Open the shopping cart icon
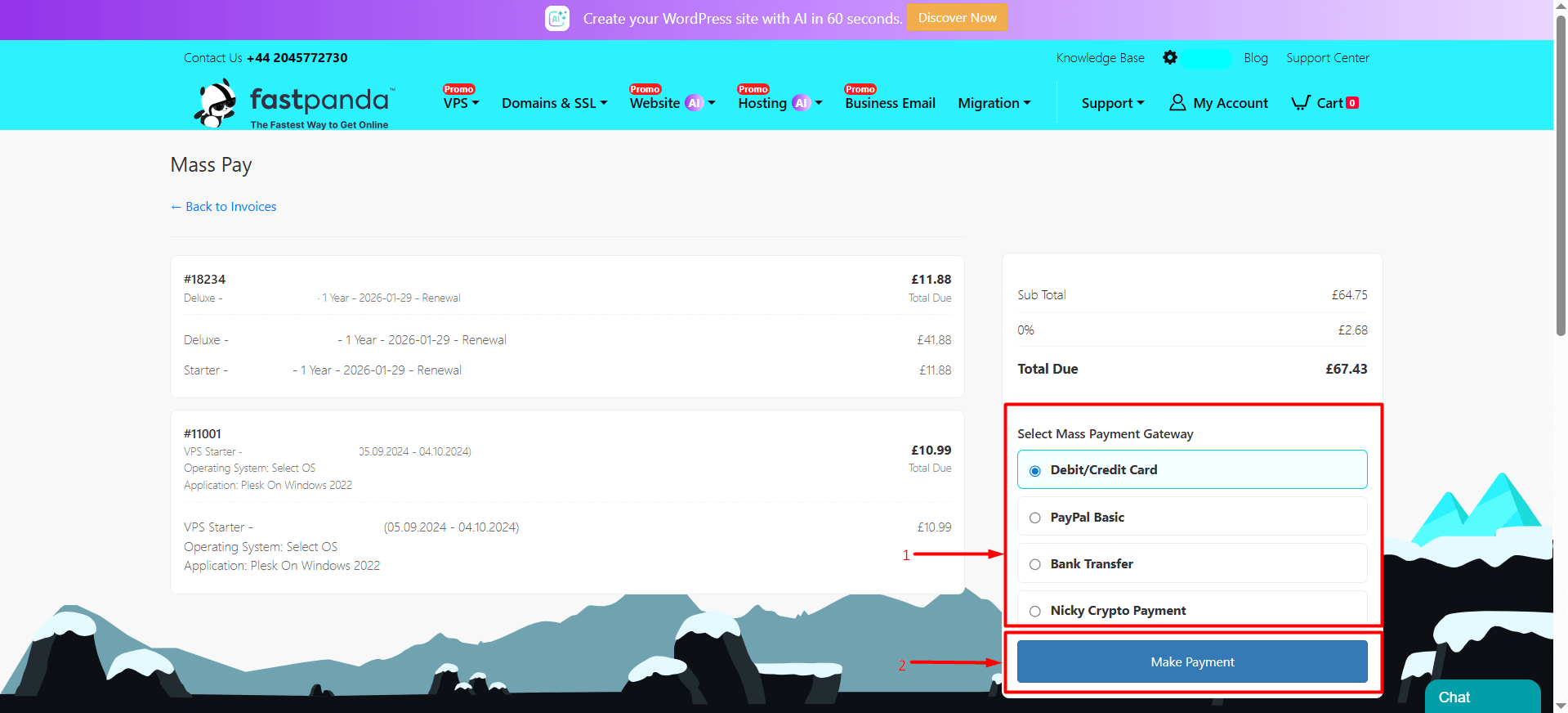Screen dimensions: 1568x713 coord(1300,103)
